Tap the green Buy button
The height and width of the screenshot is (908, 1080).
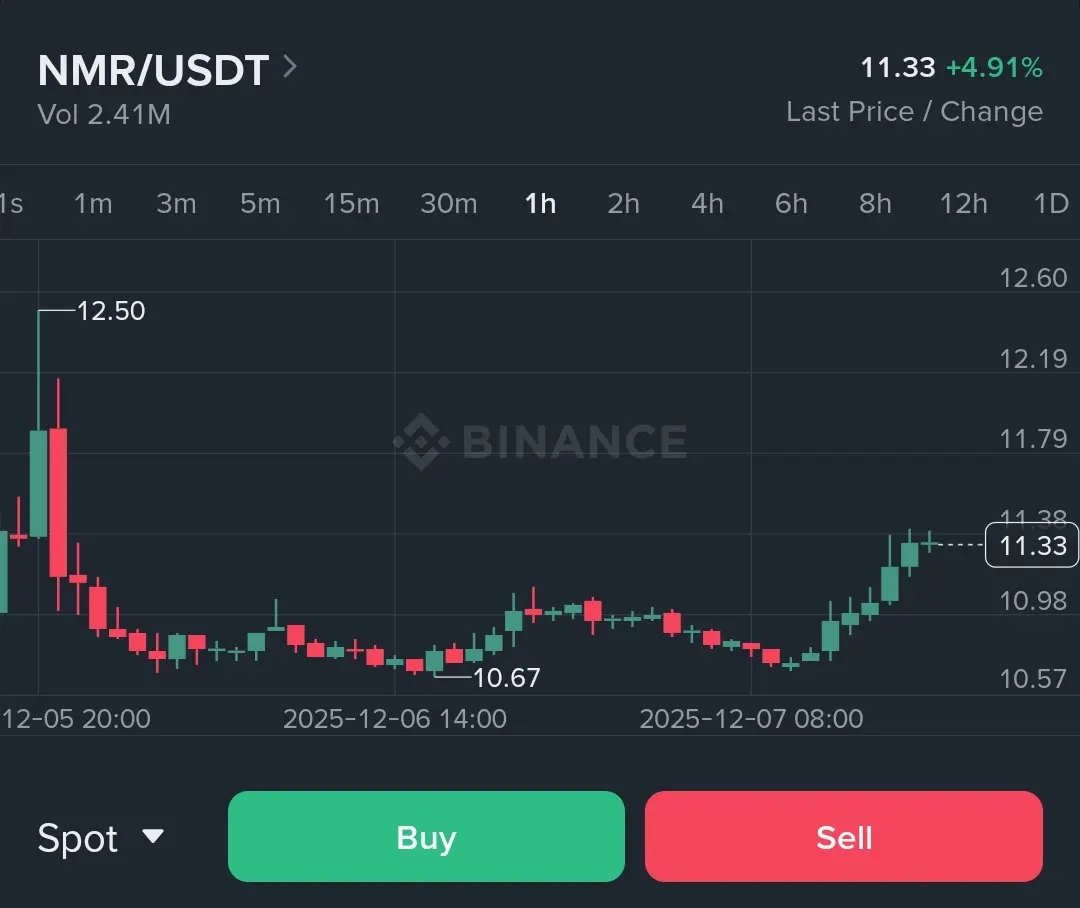(x=426, y=836)
